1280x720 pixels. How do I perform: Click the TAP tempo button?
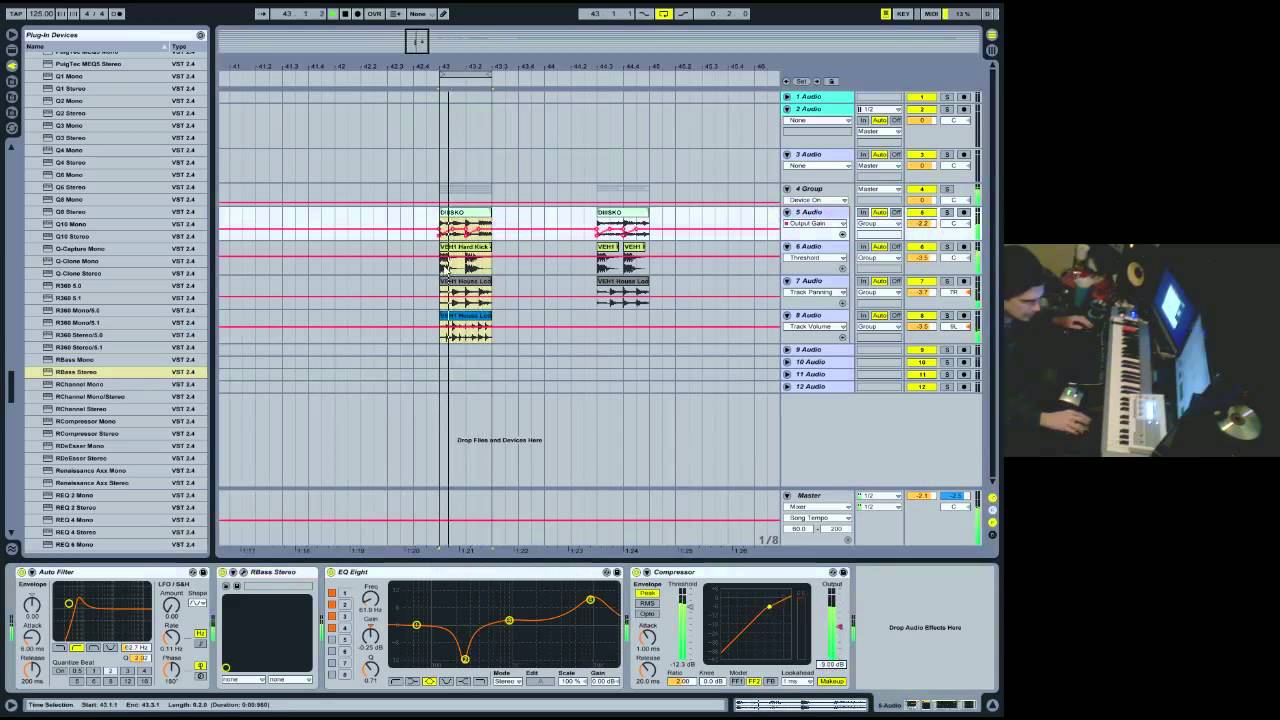pyautogui.click(x=15, y=14)
